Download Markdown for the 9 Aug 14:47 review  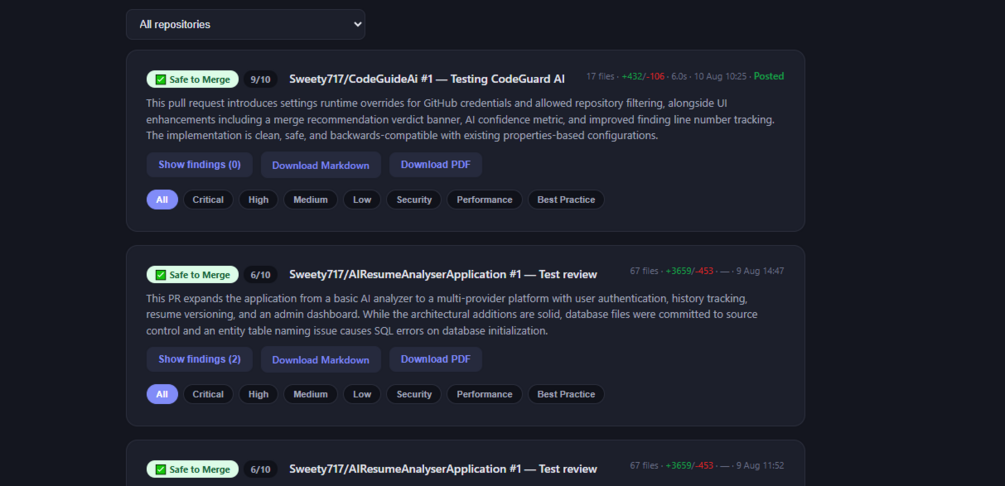[320, 360]
